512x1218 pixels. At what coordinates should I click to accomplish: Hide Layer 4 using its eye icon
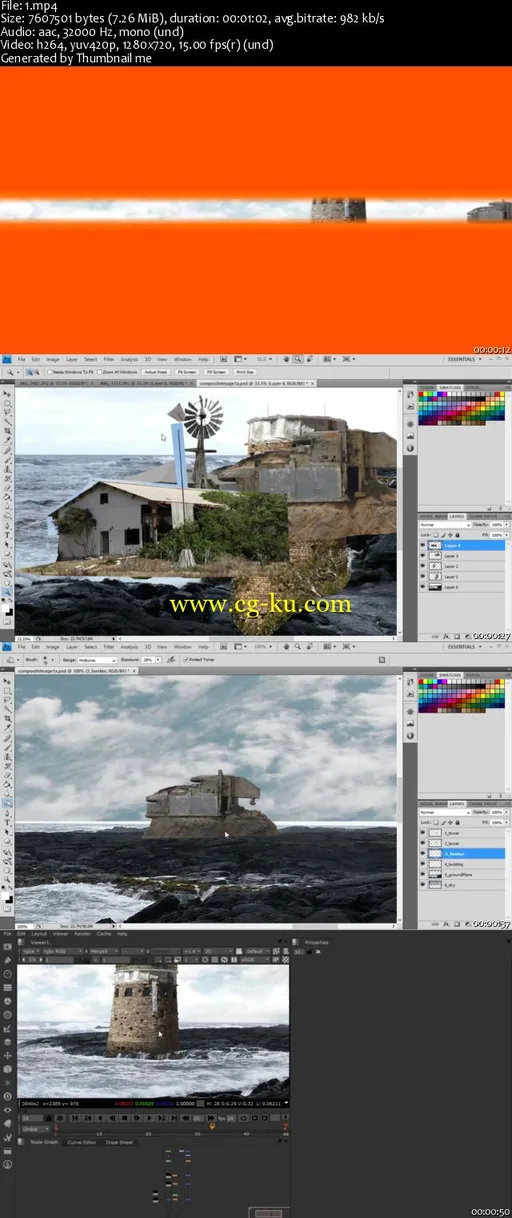click(x=422, y=546)
